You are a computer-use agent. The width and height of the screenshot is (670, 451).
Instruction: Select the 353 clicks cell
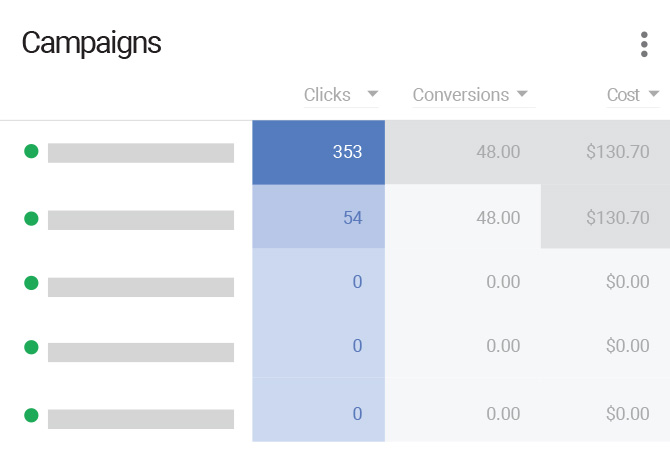(318, 152)
